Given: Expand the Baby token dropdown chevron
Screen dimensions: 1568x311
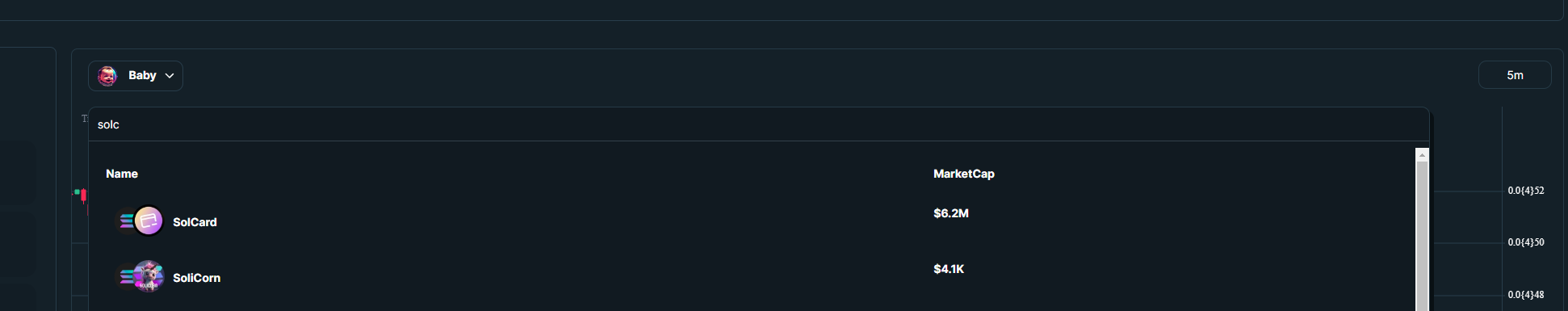Looking at the screenshot, I should [170, 76].
